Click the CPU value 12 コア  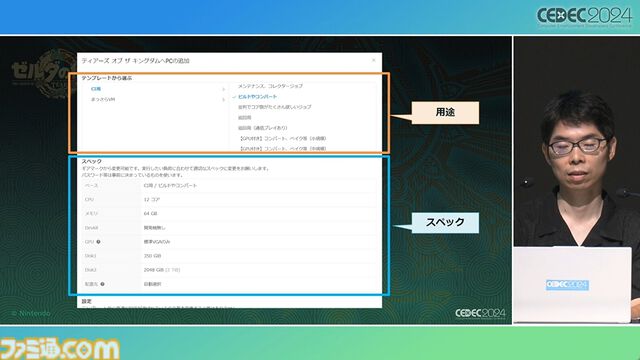coord(151,200)
